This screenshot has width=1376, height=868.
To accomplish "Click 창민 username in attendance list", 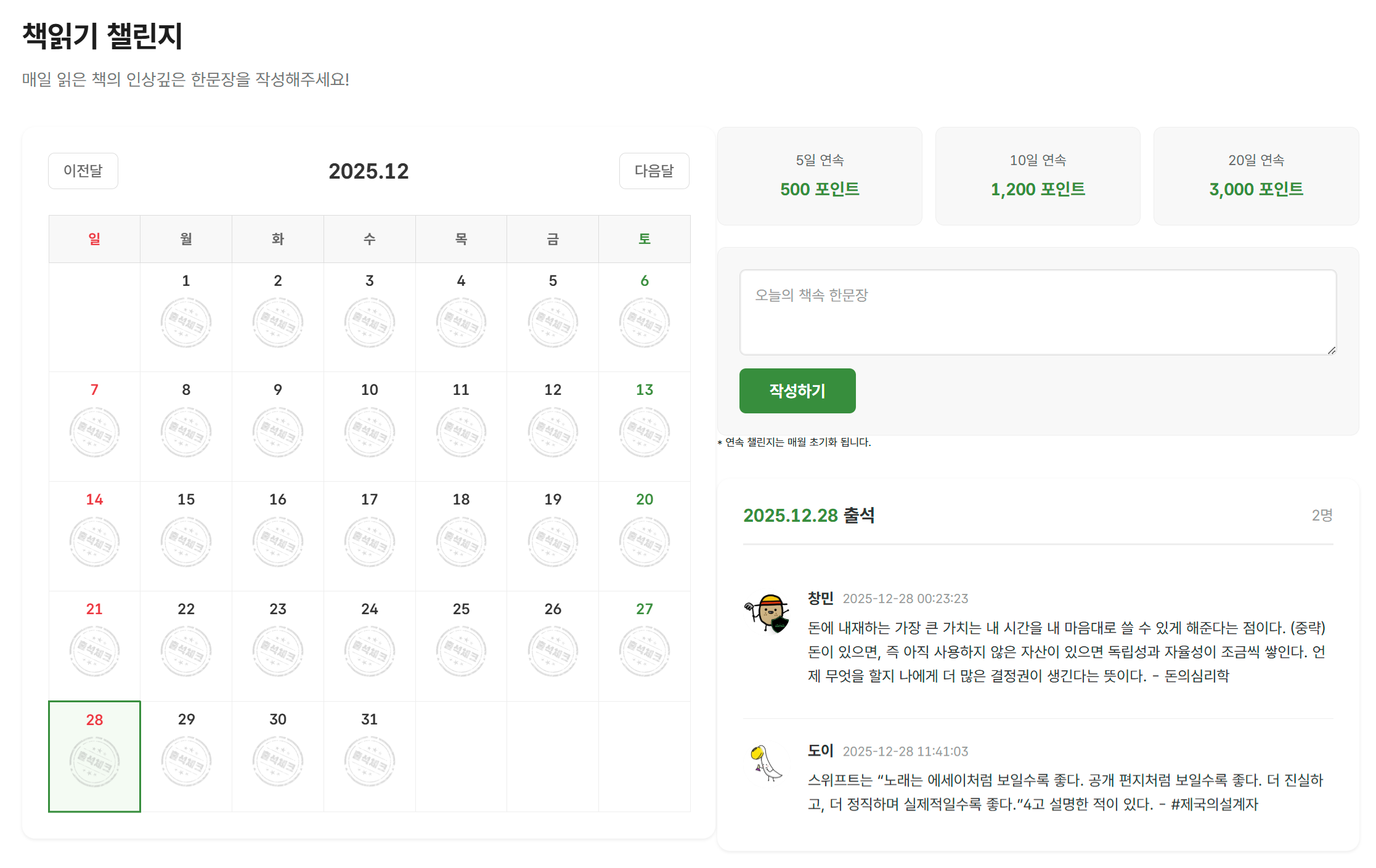I will pyautogui.click(x=820, y=598).
